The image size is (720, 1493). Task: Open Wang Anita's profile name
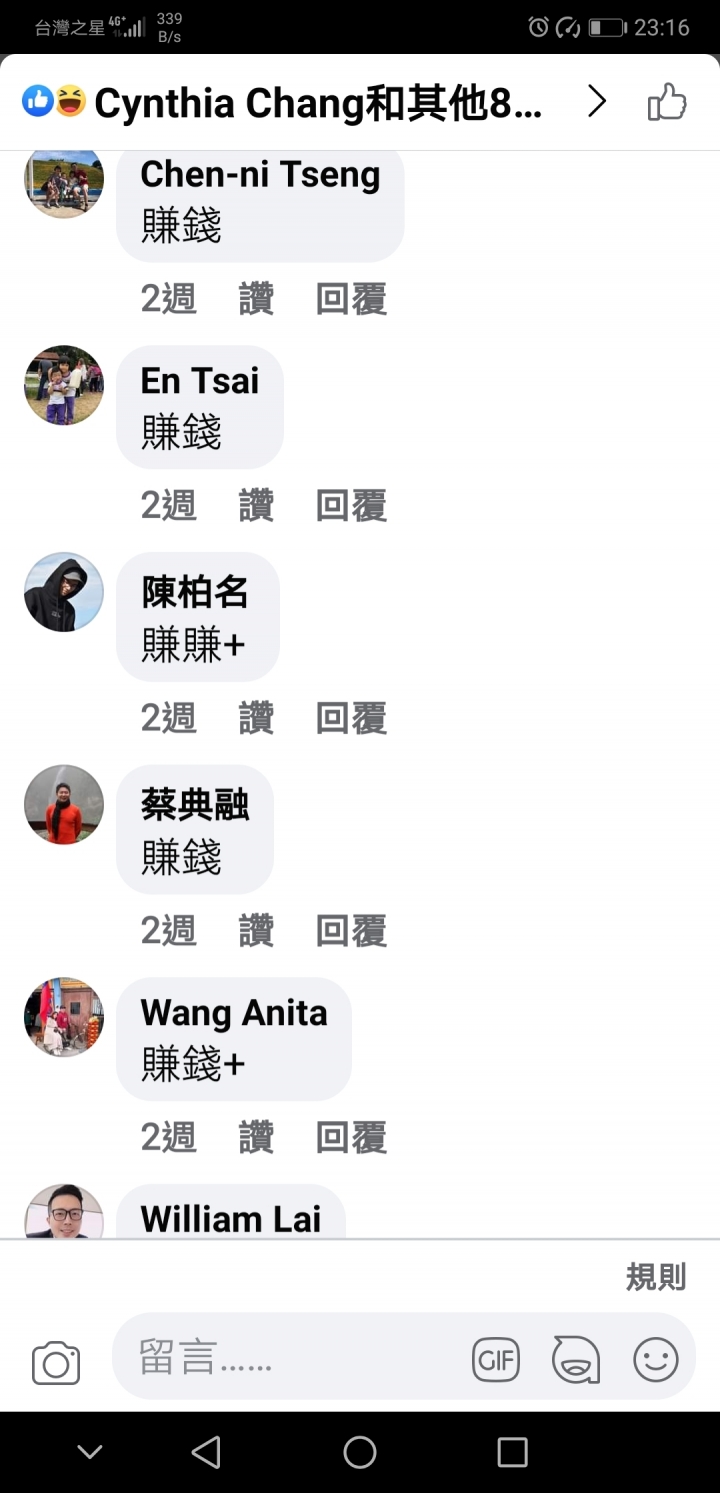point(234,1012)
